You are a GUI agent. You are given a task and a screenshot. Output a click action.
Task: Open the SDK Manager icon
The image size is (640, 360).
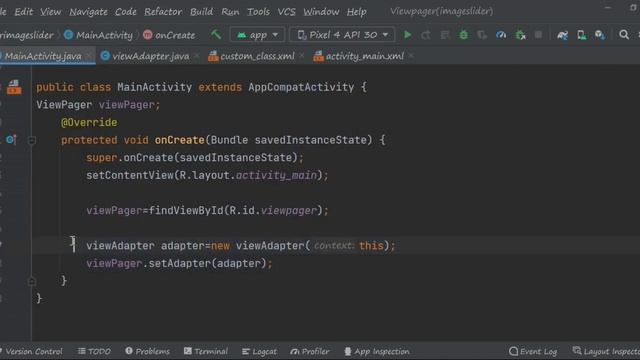600,35
